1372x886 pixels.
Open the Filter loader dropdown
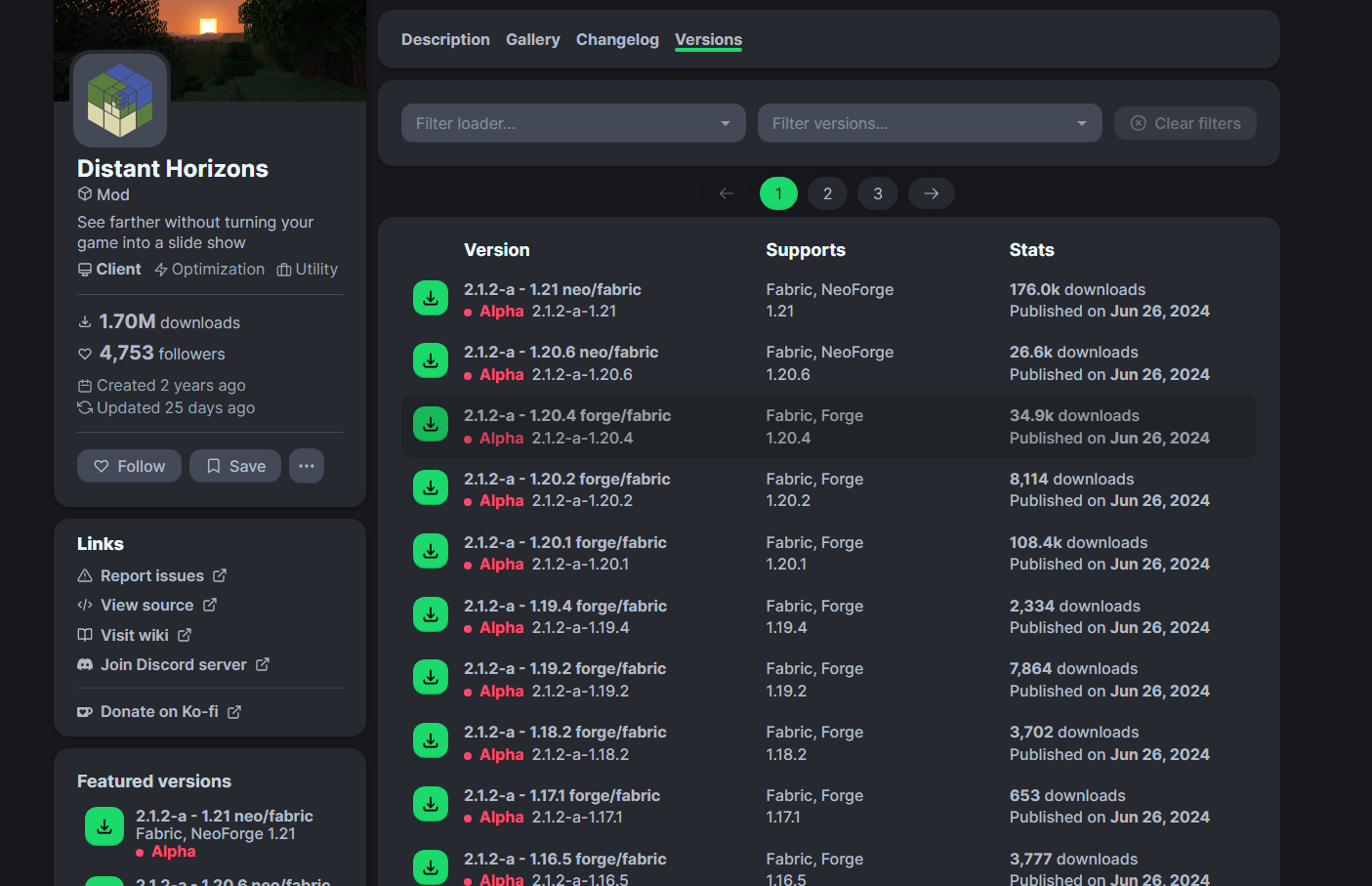click(x=573, y=123)
